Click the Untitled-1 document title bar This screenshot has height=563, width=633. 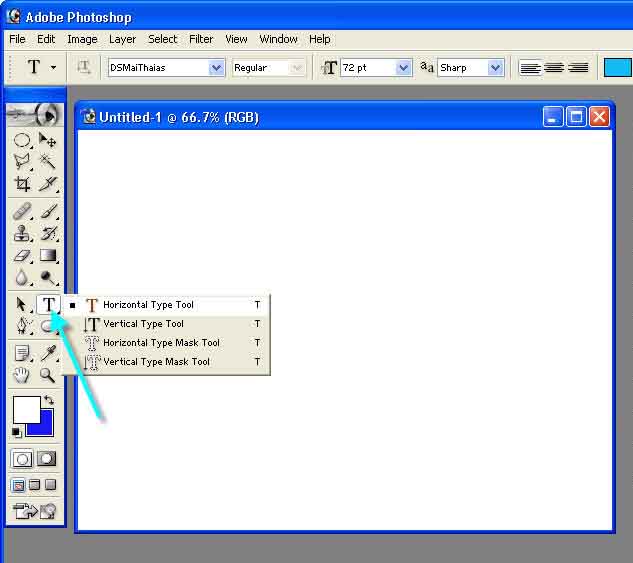pyautogui.click(x=309, y=117)
